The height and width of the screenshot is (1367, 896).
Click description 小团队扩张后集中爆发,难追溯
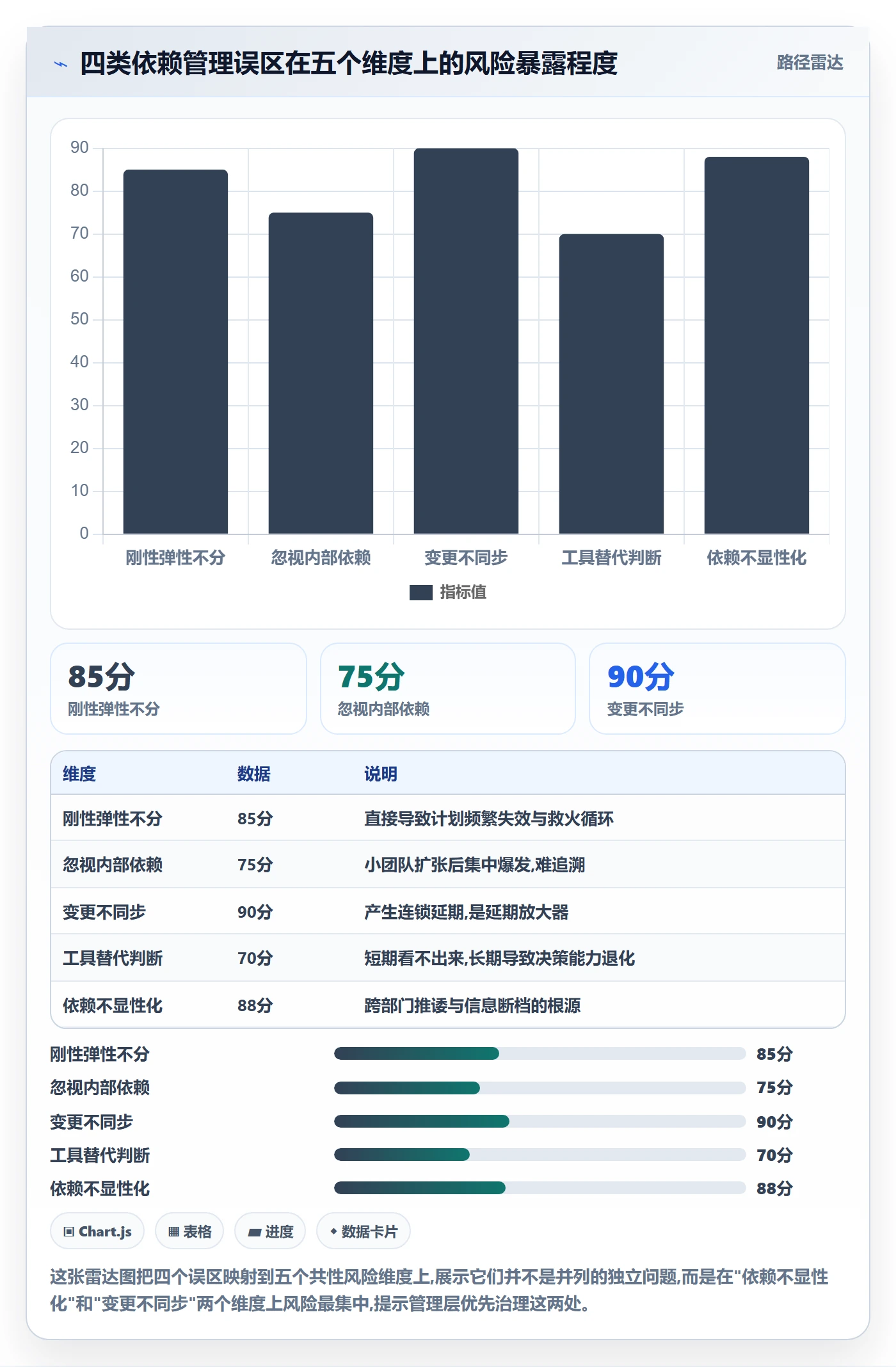pyautogui.click(x=475, y=865)
